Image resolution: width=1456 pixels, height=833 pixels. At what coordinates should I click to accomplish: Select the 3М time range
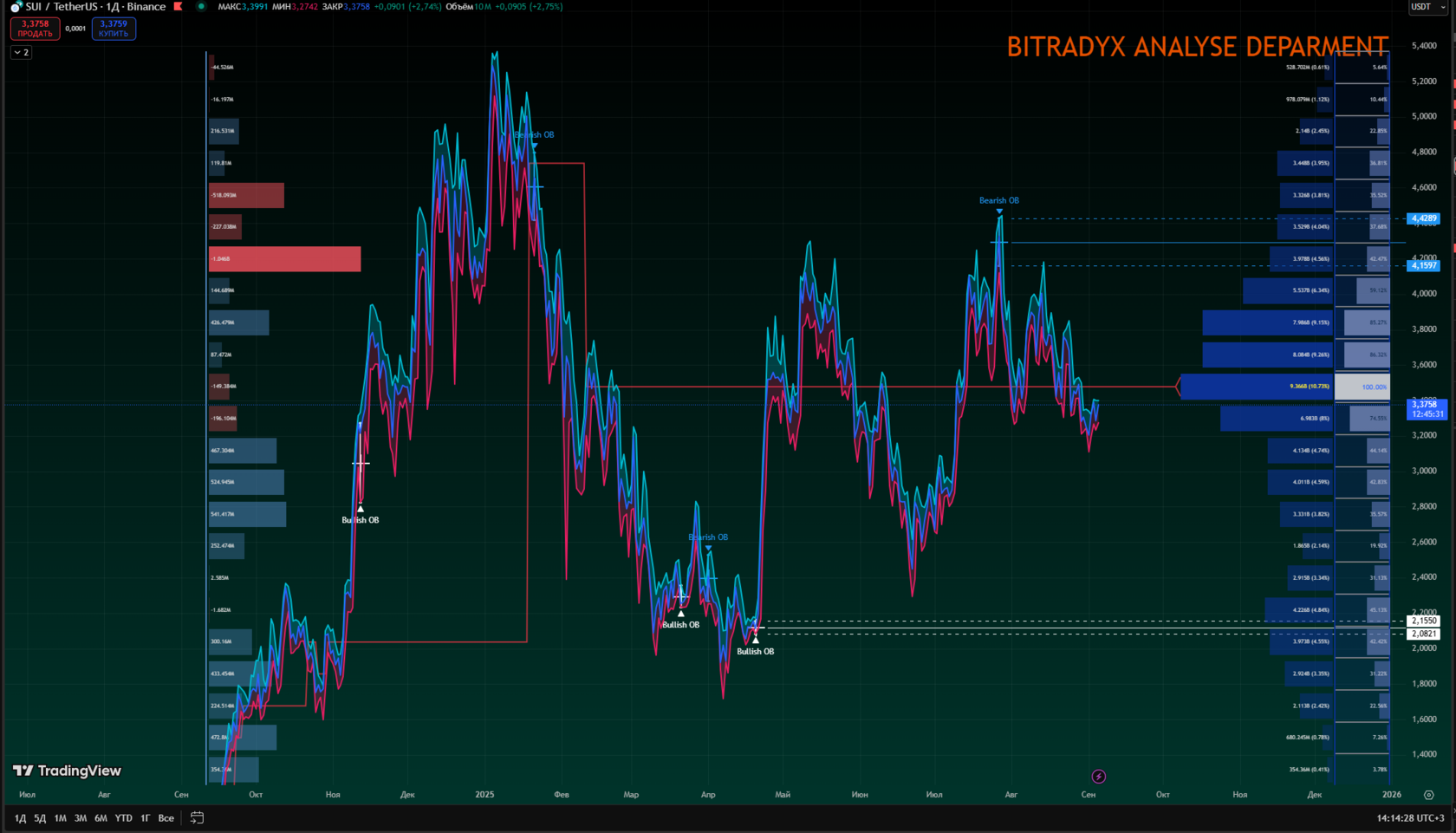(x=81, y=818)
